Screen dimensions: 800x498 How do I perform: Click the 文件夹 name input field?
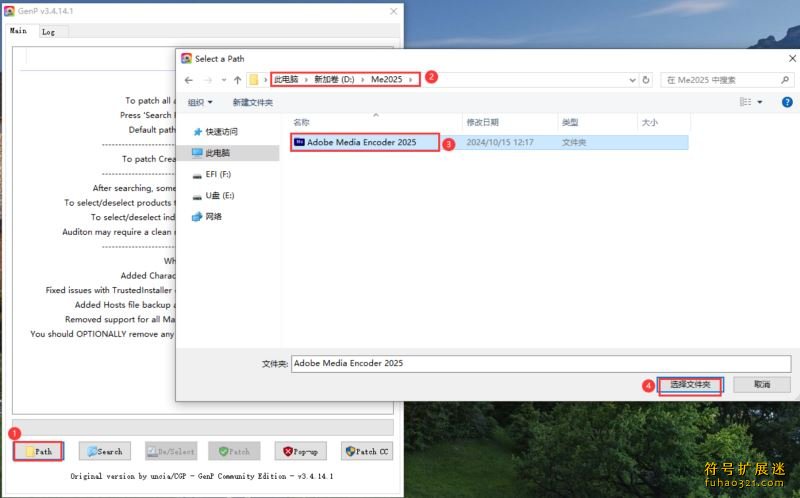coord(541,363)
